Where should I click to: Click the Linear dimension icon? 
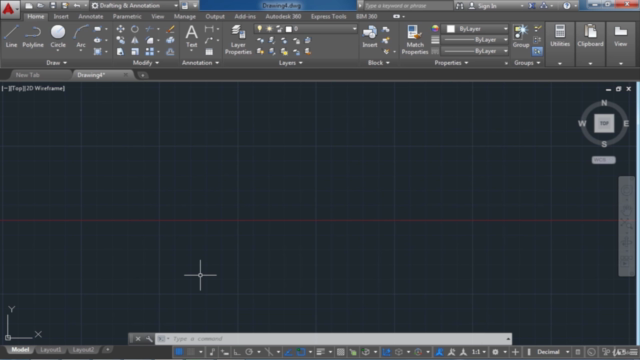tap(209, 29)
